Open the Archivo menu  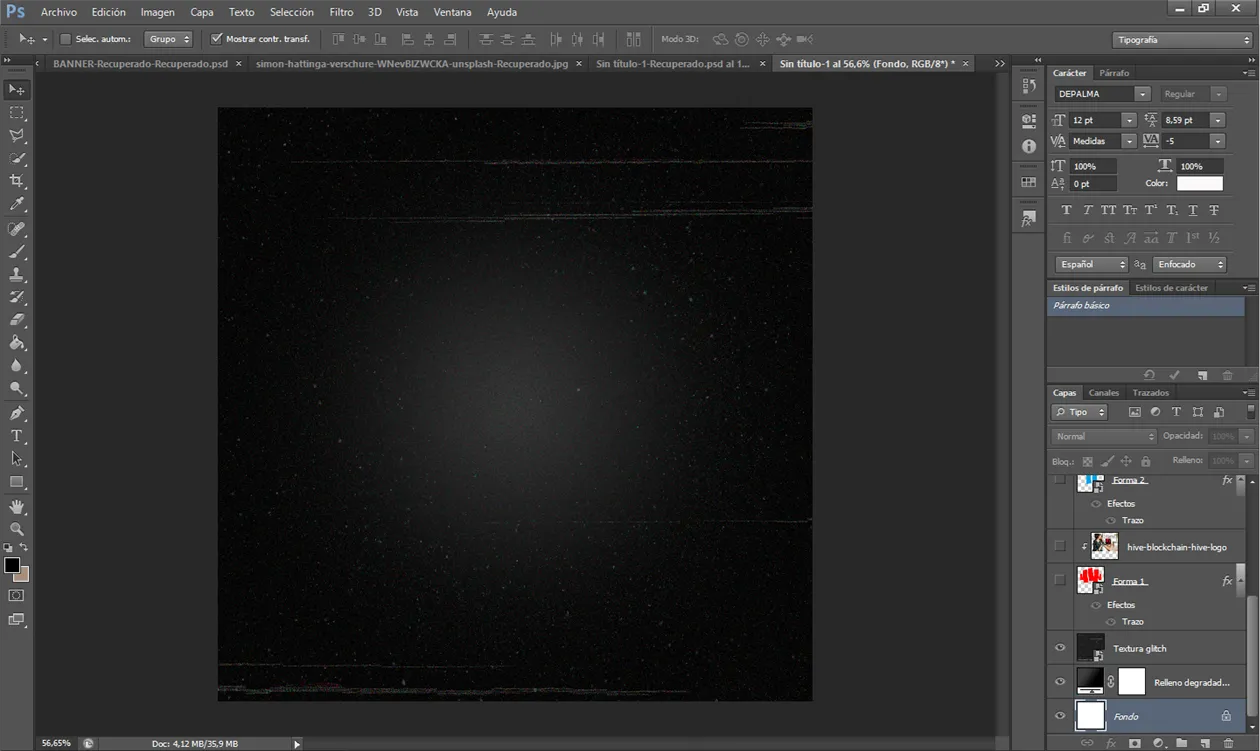coord(59,12)
